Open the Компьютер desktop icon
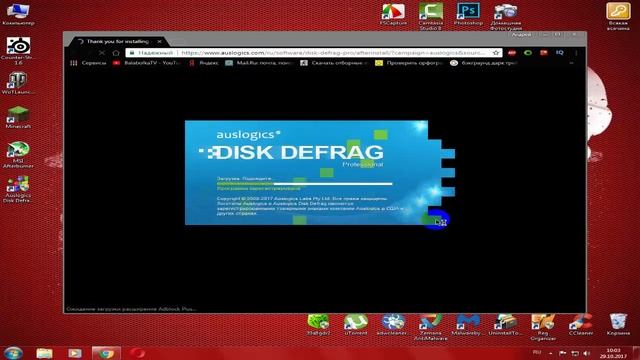This screenshot has width=640, height=360. [x=18, y=14]
